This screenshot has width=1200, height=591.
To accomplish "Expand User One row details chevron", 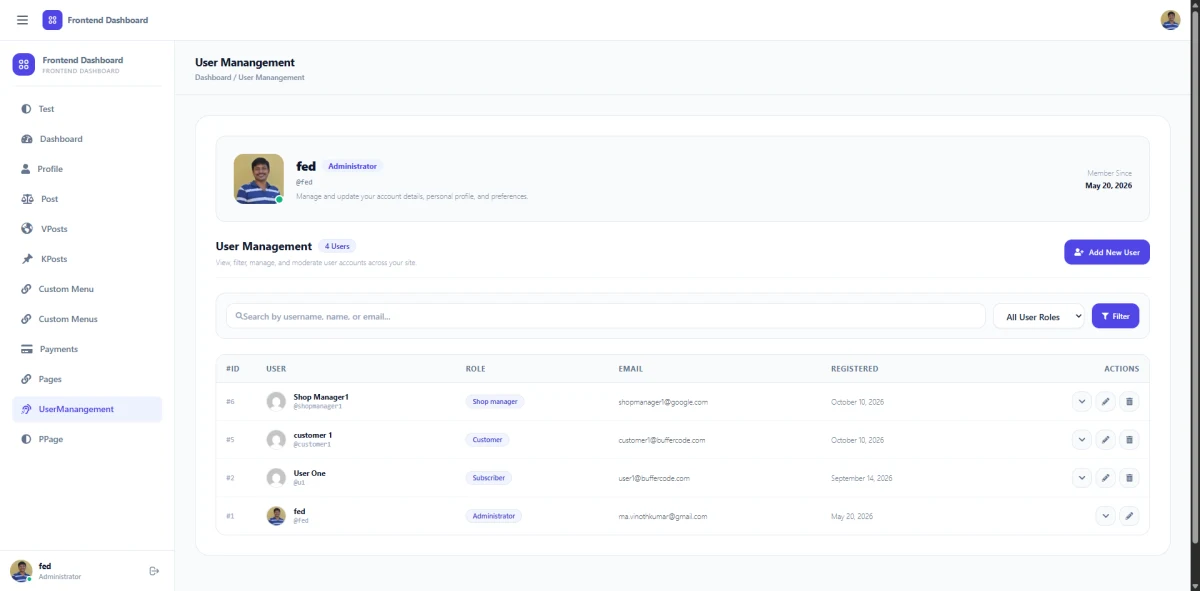I will tap(1082, 478).
